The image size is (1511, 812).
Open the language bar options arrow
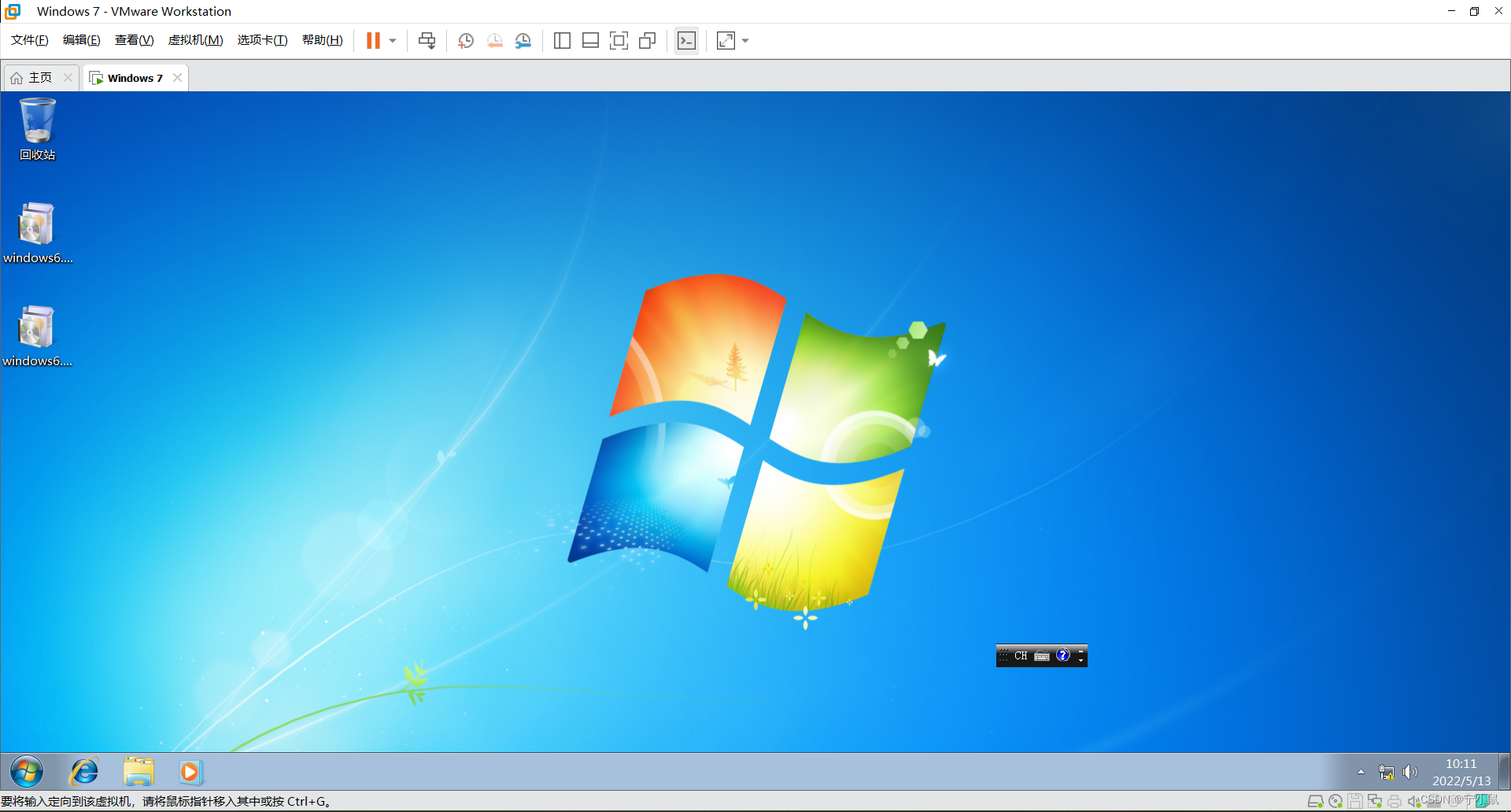click(1081, 660)
